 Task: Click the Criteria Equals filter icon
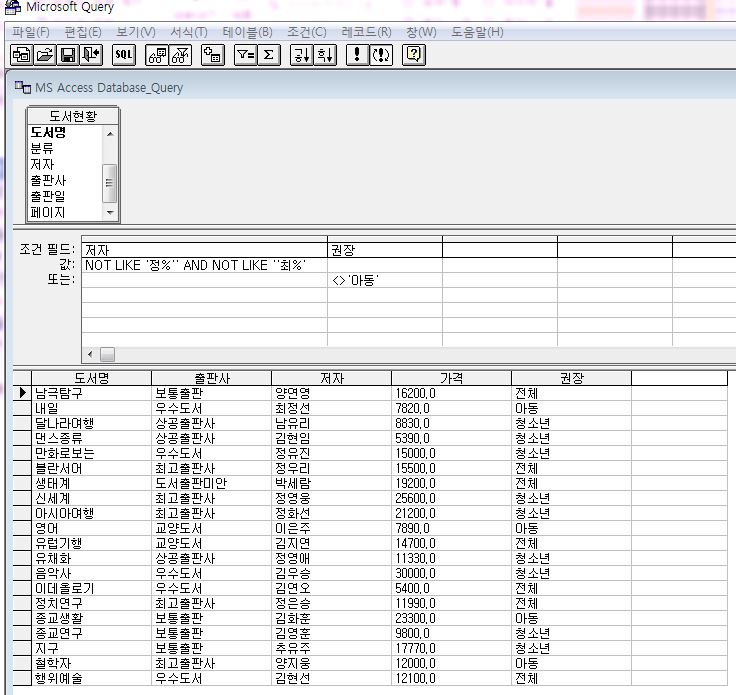click(x=245, y=55)
